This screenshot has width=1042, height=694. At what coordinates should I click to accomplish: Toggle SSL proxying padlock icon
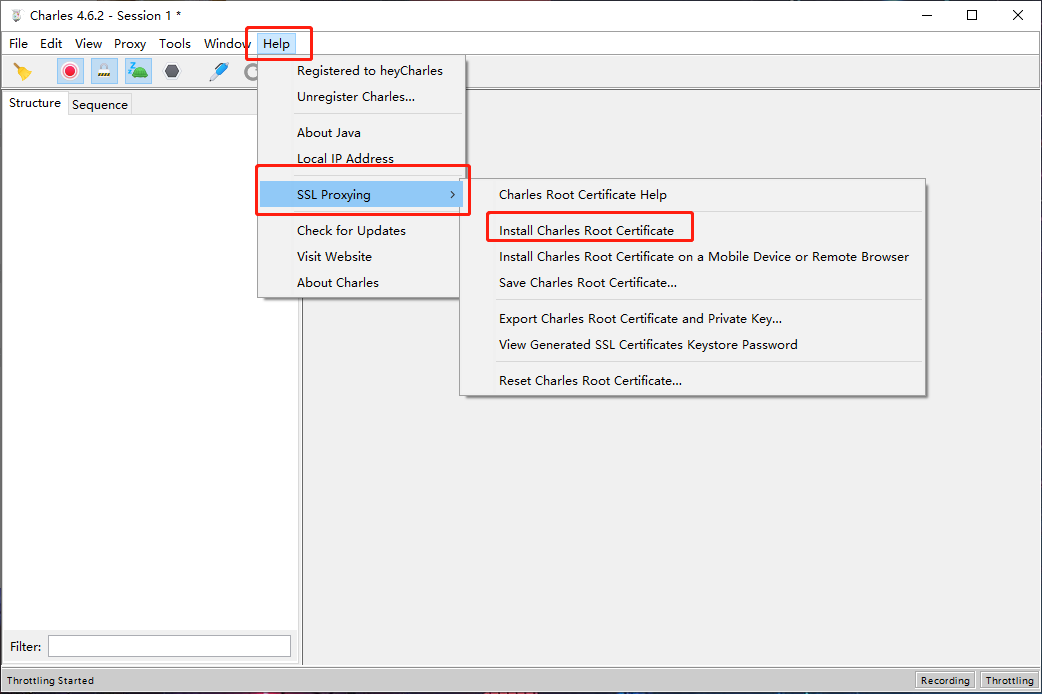104,71
